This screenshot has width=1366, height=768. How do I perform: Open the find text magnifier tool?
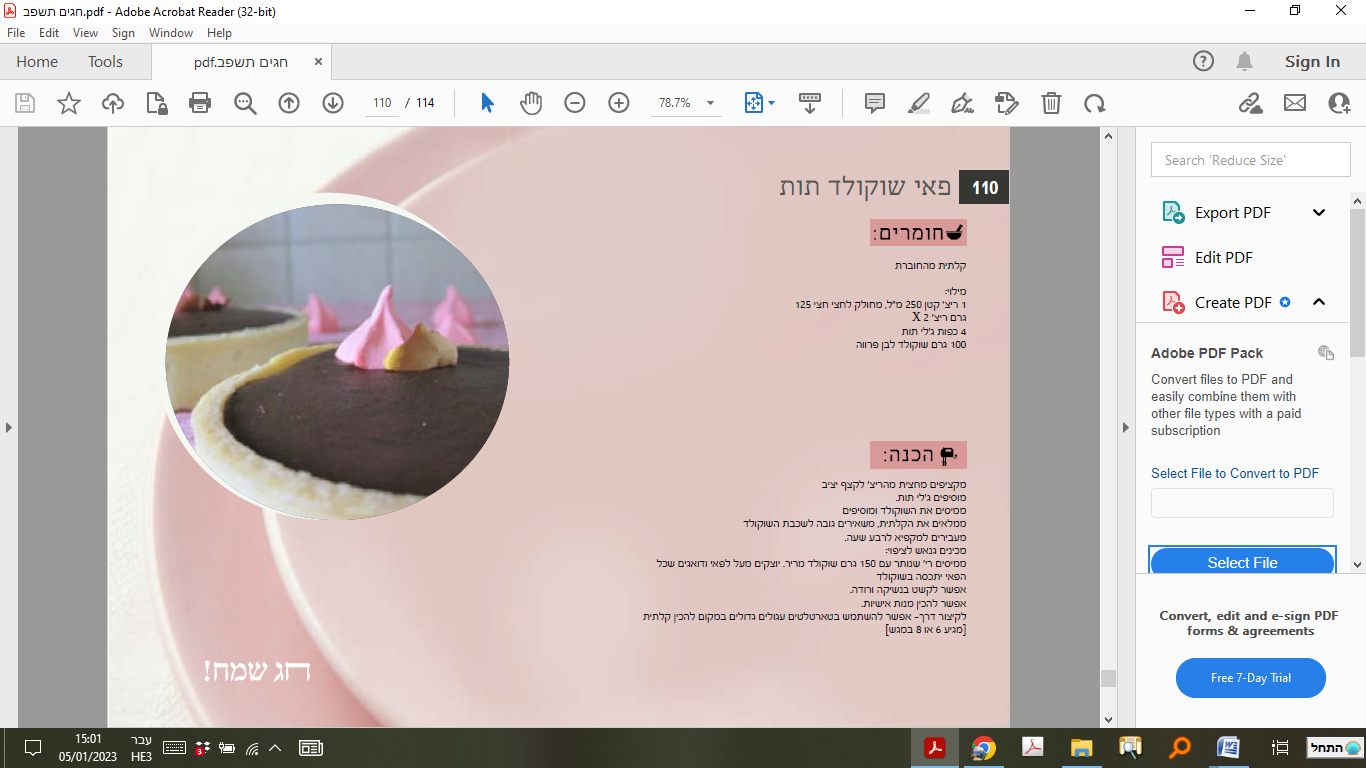pyautogui.click(x=245, y=103)
